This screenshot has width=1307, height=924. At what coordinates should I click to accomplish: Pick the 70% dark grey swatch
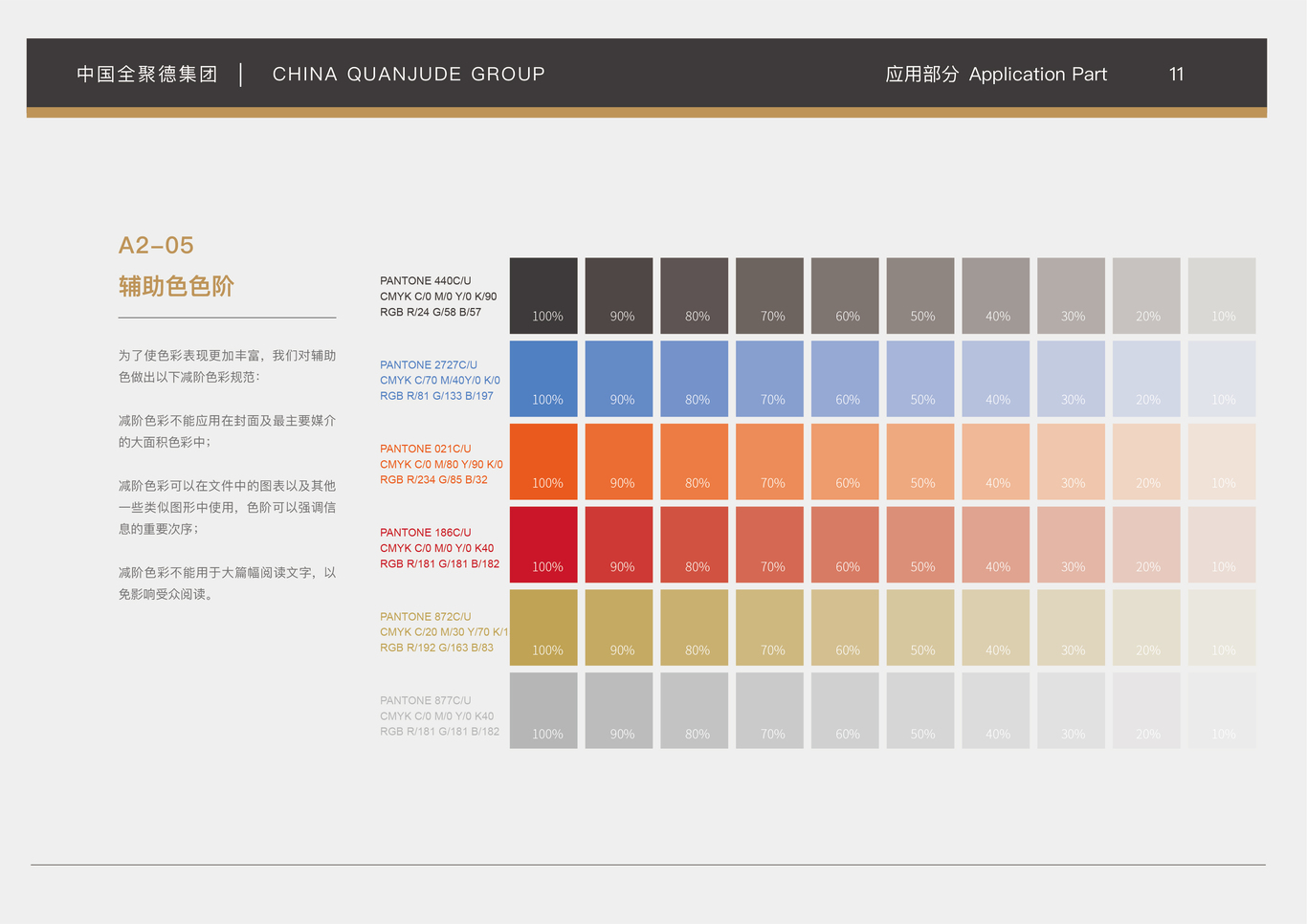click(x=769, y=296)
